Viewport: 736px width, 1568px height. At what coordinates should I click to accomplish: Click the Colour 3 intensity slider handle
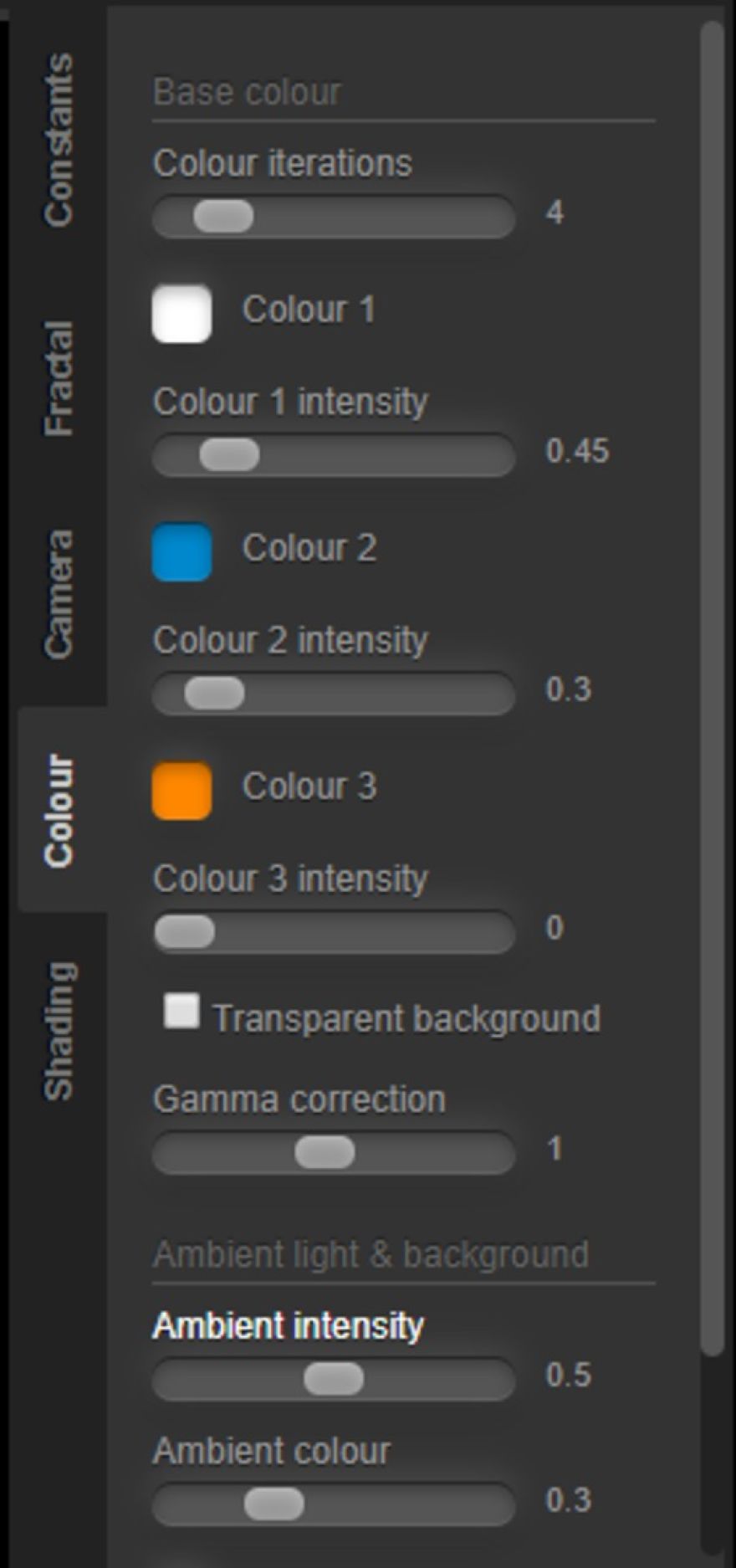coord(185,932)
